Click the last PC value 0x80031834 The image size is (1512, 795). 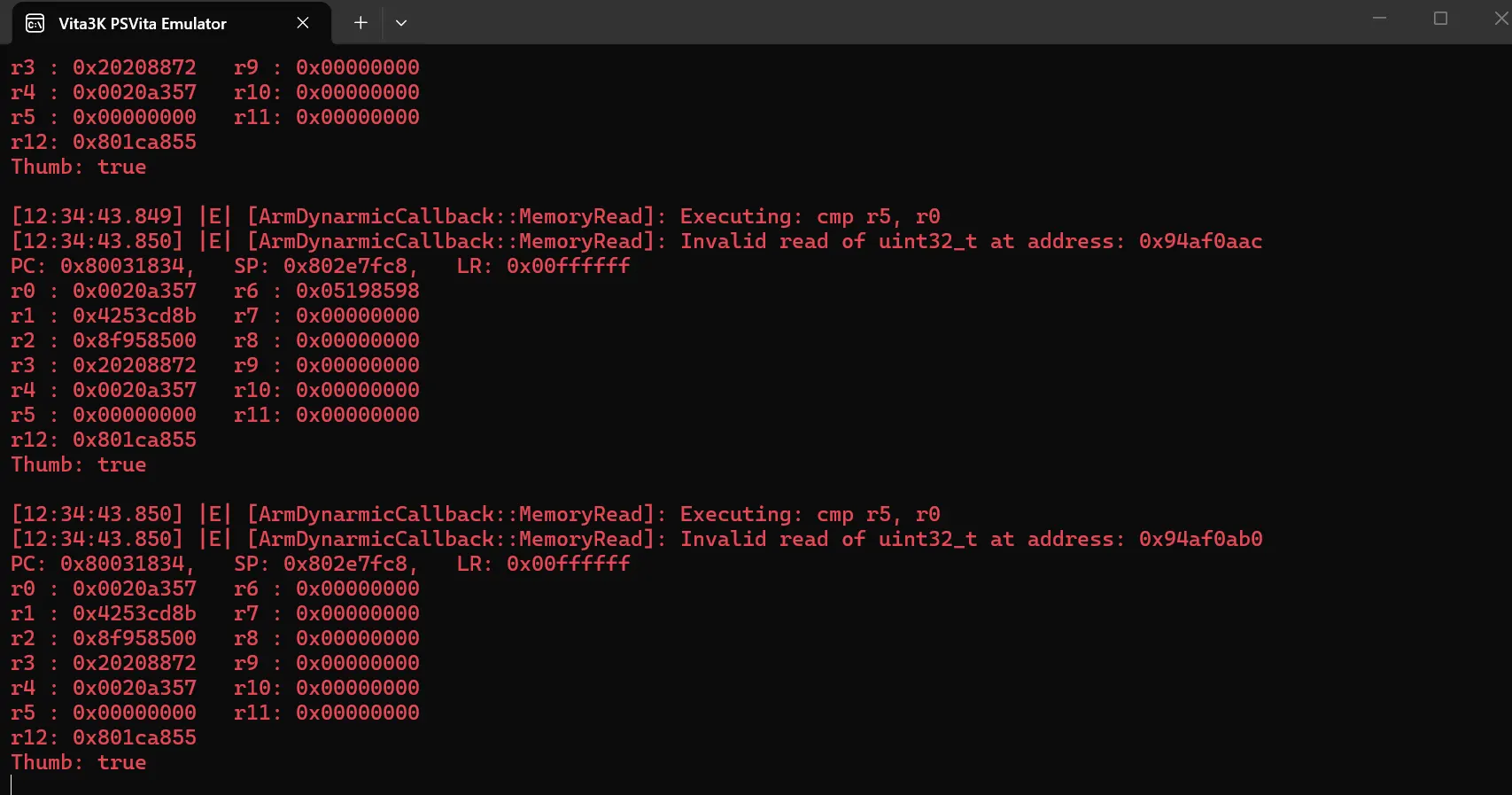coord(122,564)
